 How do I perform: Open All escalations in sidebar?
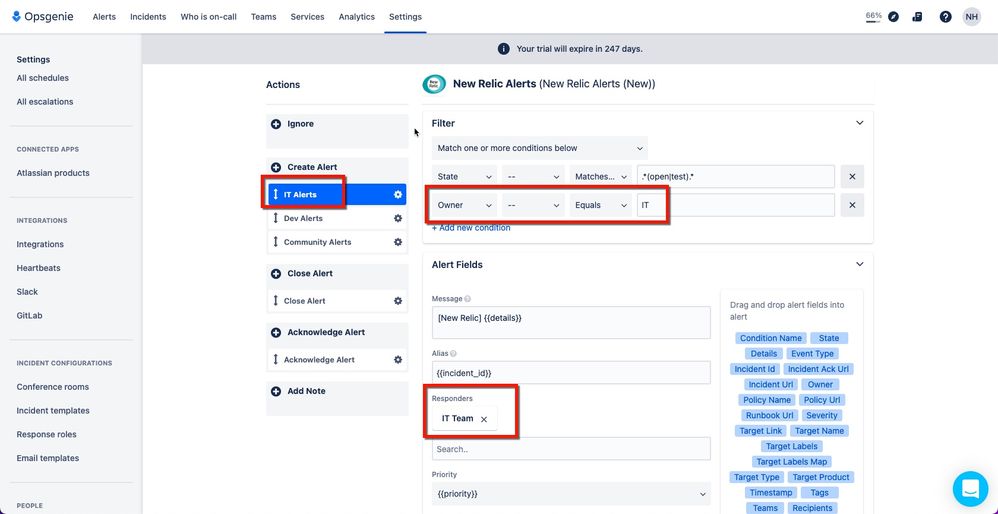[x=45, y=102]
